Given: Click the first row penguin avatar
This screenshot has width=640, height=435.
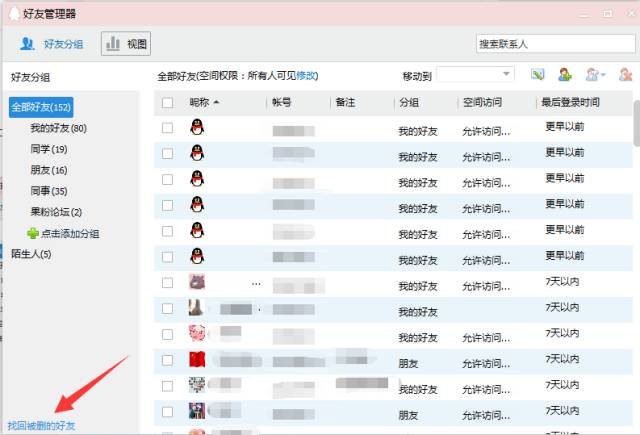Looking at the screenshot, I should pyautogui.click(x=197, y=127).
